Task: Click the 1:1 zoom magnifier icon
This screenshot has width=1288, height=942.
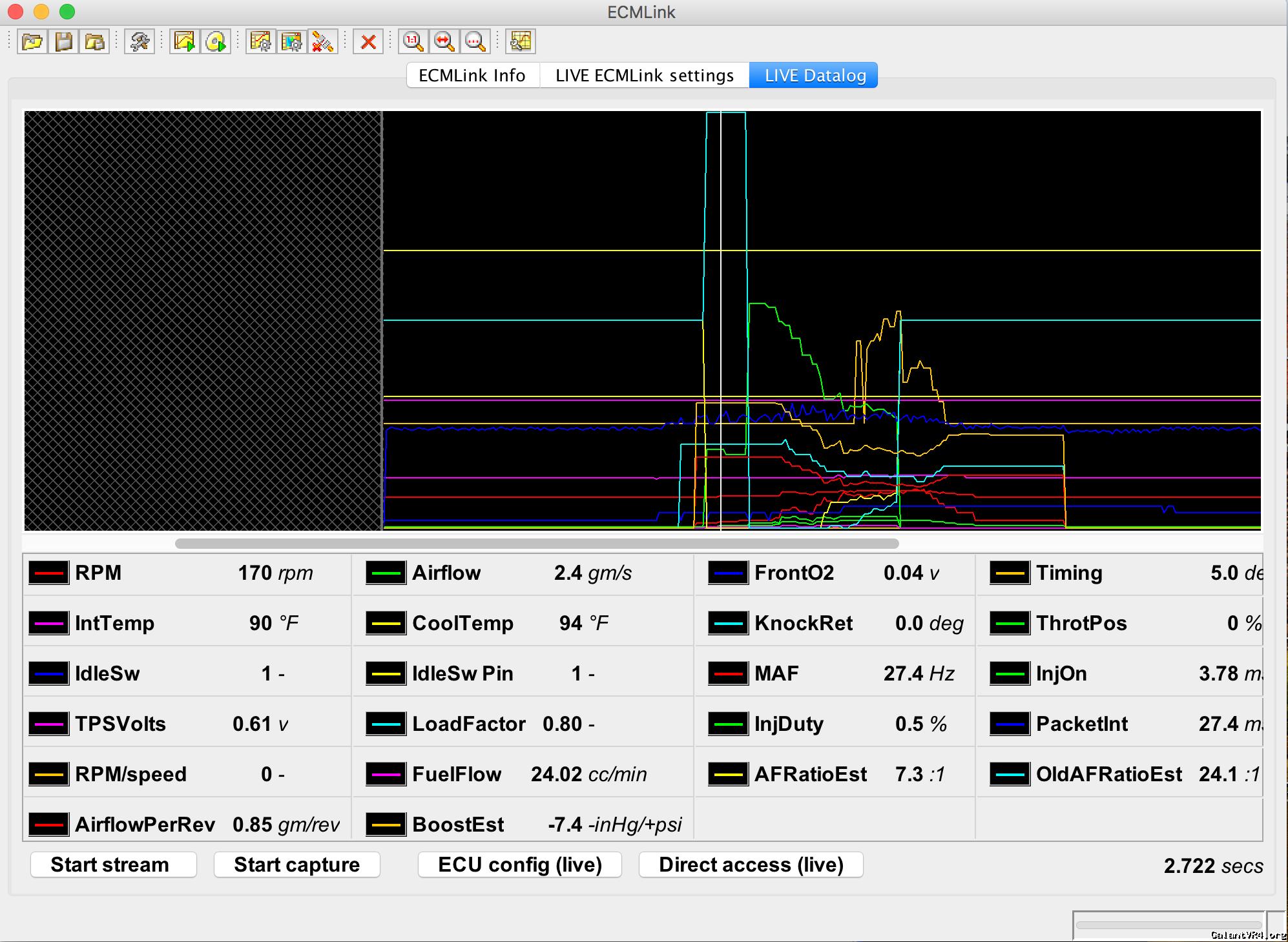Action: (413, 42)
